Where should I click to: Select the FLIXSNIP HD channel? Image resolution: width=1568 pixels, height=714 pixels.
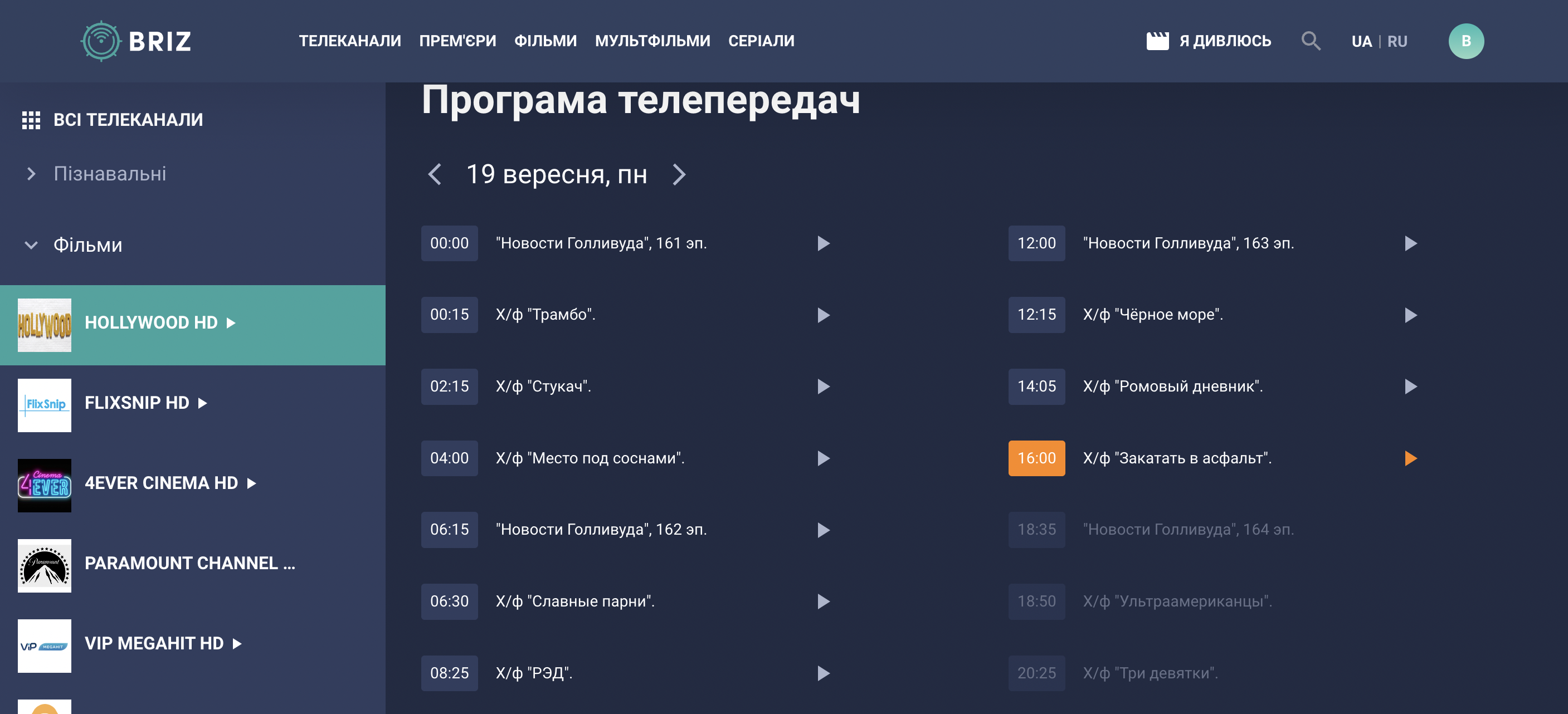coord(137,403)
